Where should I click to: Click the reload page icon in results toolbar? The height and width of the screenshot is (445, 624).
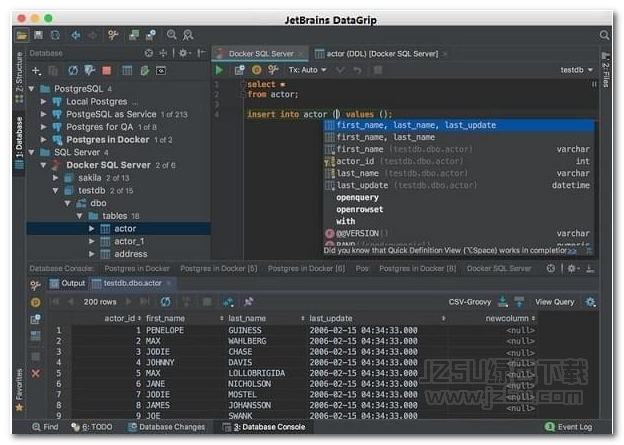pyautogui.click(x=166, y=302)
